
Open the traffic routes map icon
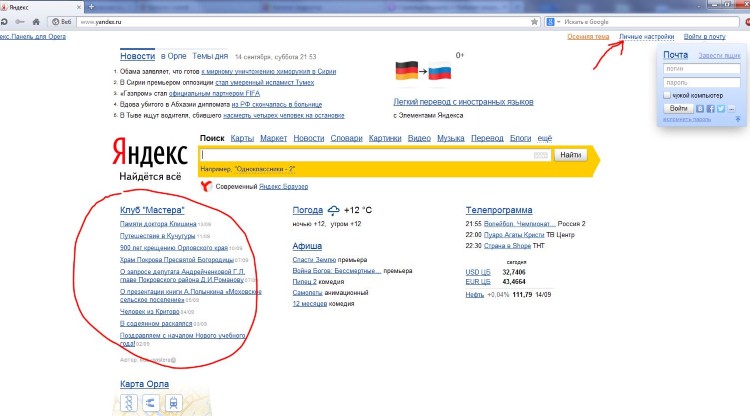click(151, 403)
